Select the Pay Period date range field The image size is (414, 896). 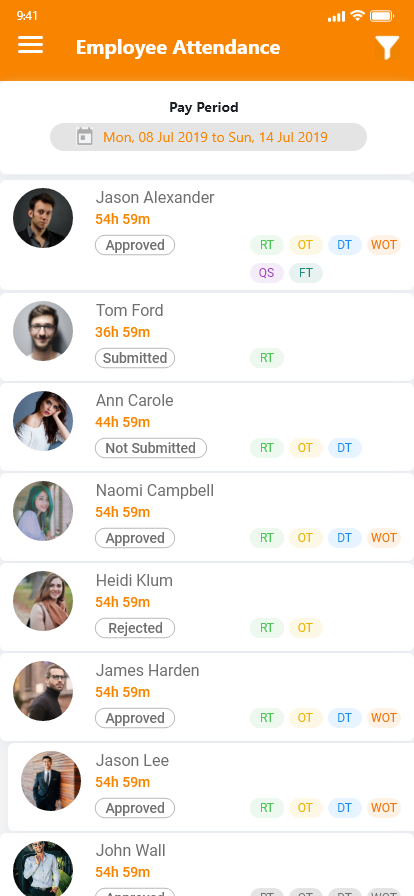(208, 137)
